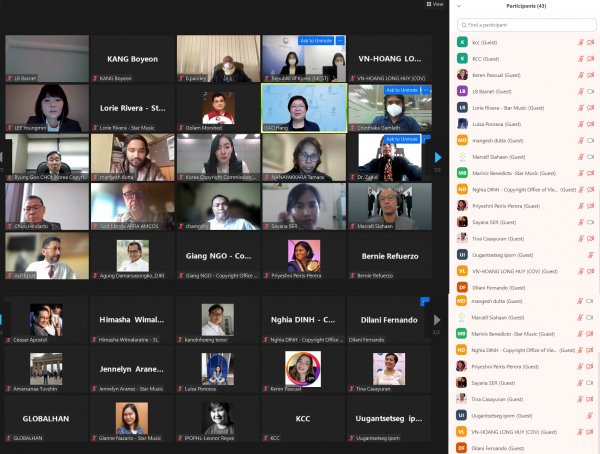Open more options on Chinthaka Gamlath tile

click(x=426, y=90)
